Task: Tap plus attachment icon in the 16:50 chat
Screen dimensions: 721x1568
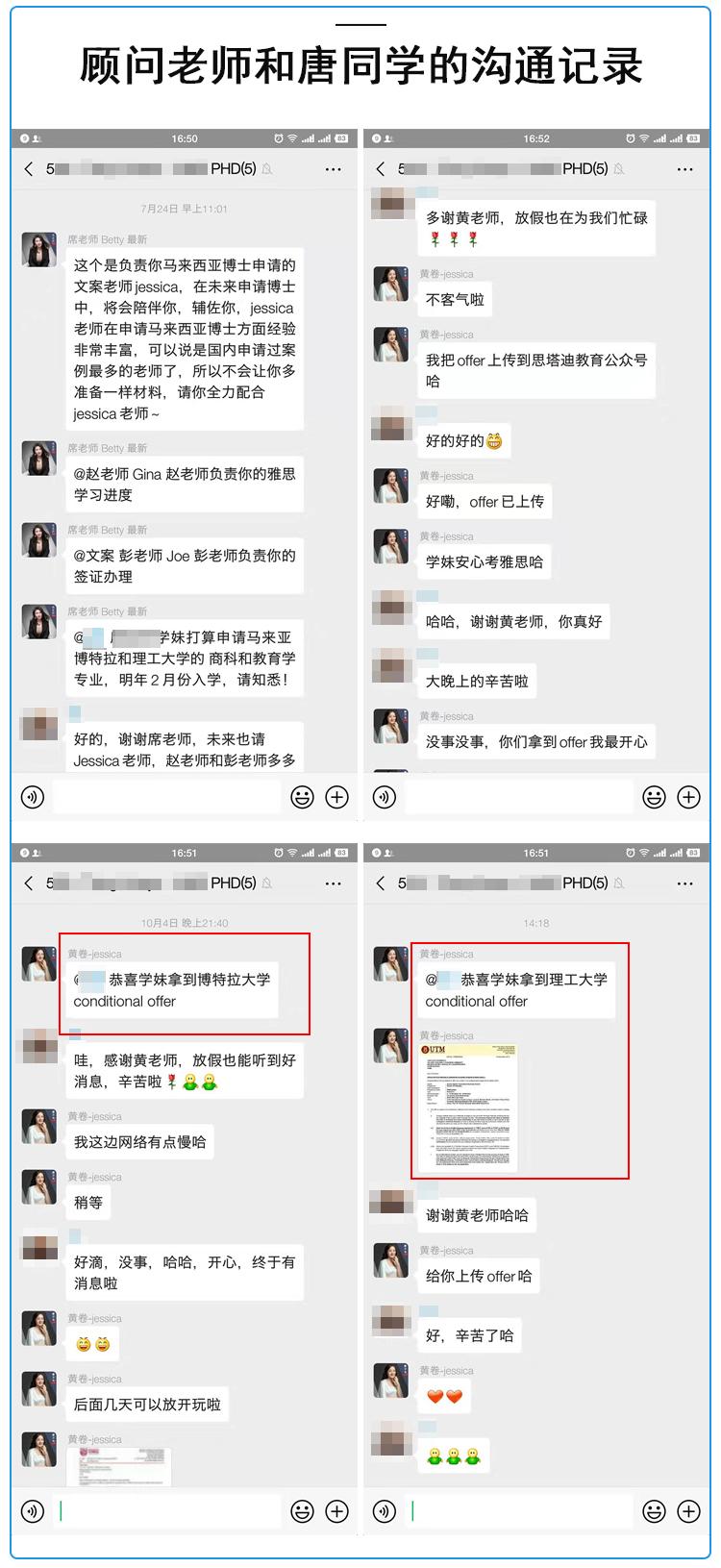Action: click(x=336, y=797)
